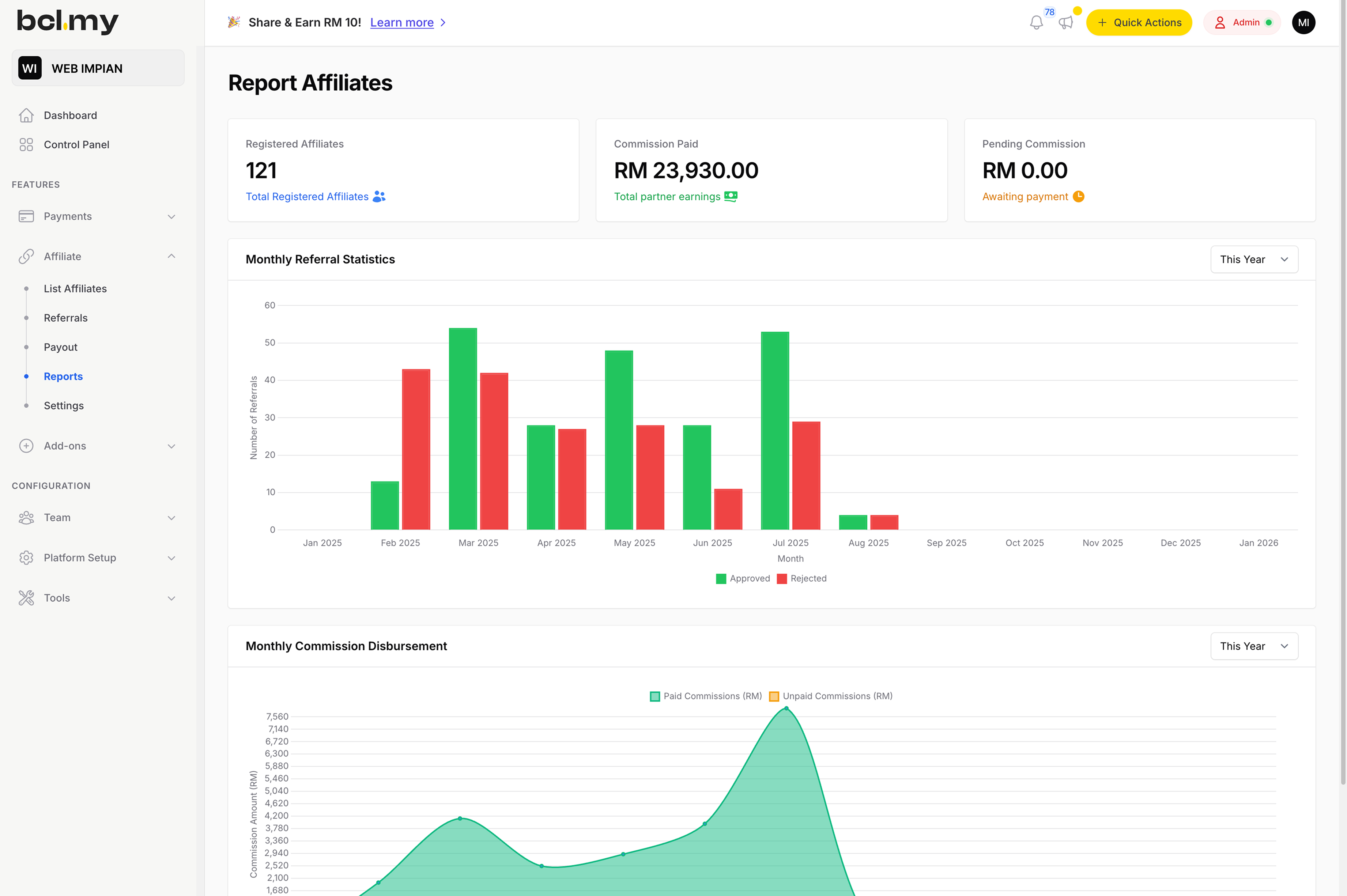Click the RM 0.00 pending commission value
The width and height of the screenshot is (1347, 896).
coord(1025,170)
